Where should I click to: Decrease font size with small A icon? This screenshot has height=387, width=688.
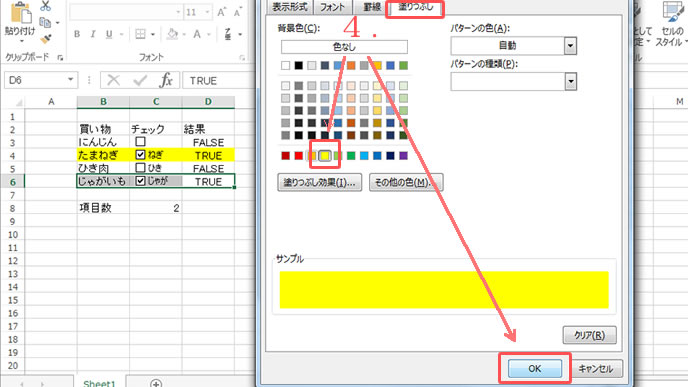[x=237, y=12]
